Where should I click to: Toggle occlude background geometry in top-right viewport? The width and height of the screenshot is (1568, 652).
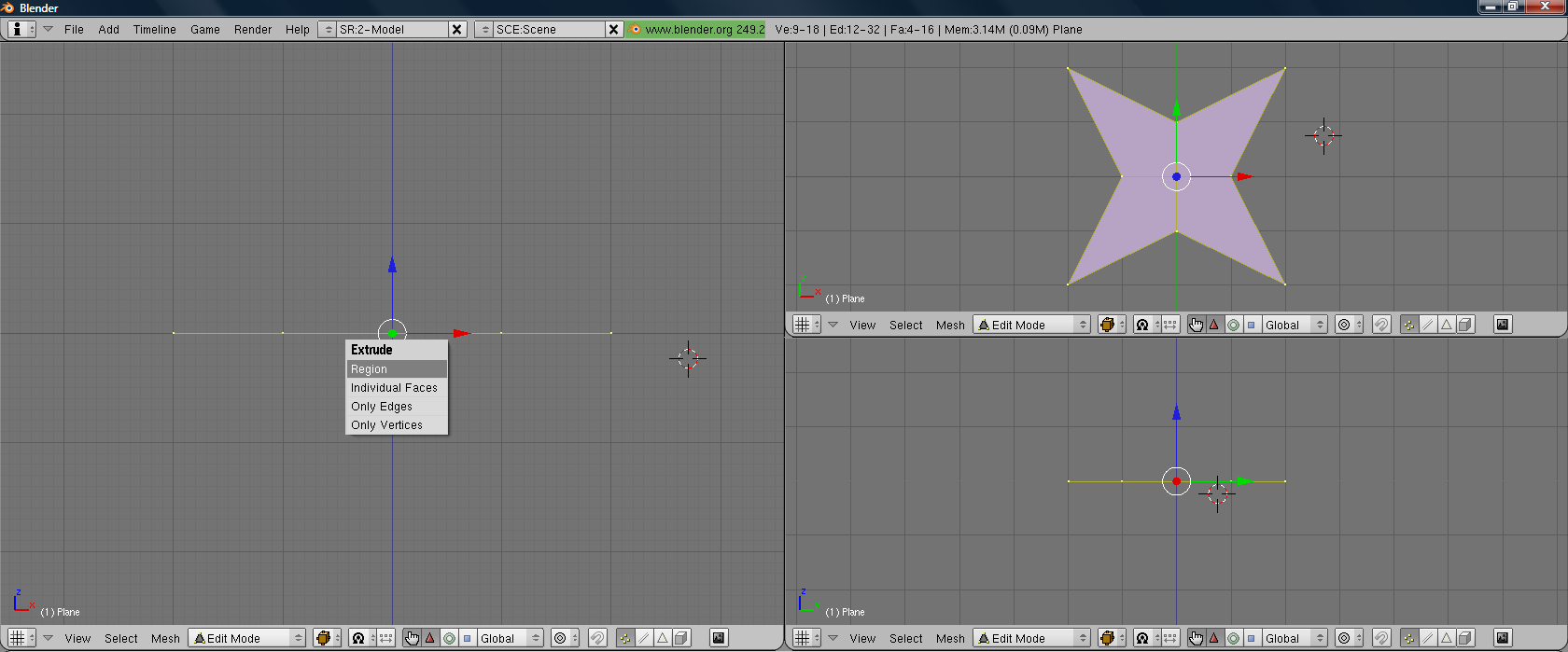click(x=1466, y=325)
